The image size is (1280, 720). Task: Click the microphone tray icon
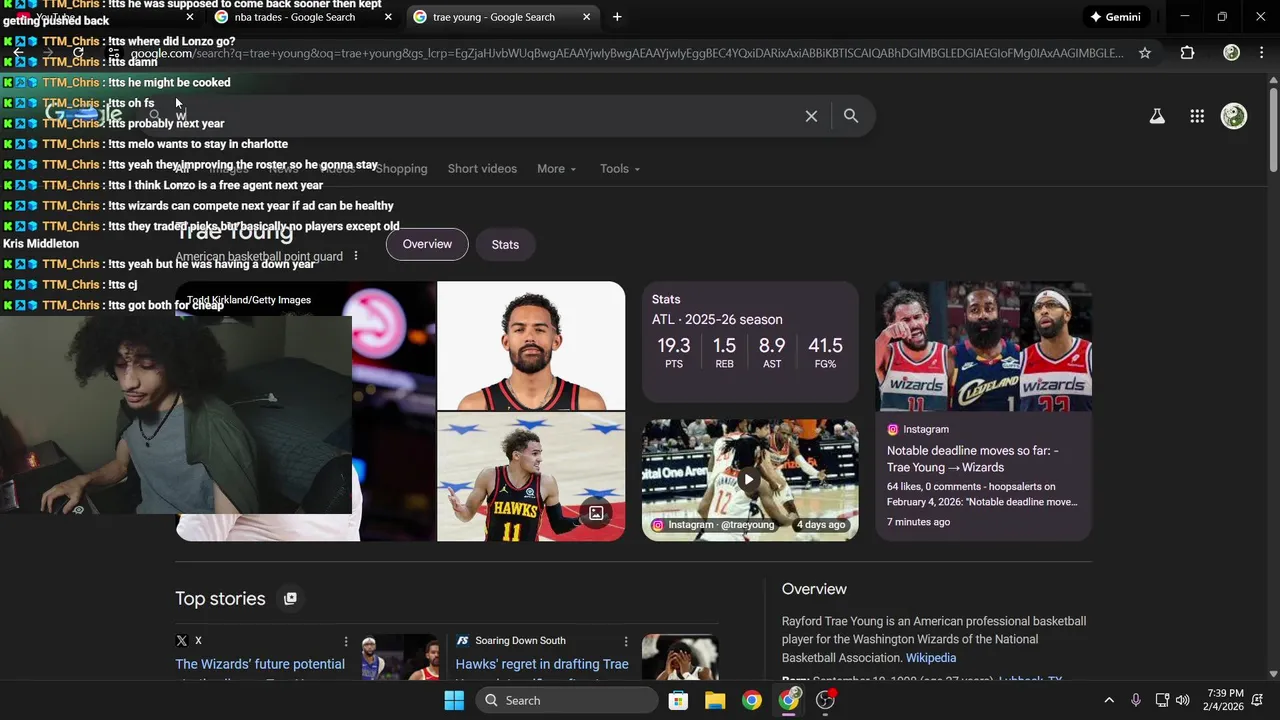1135,700
